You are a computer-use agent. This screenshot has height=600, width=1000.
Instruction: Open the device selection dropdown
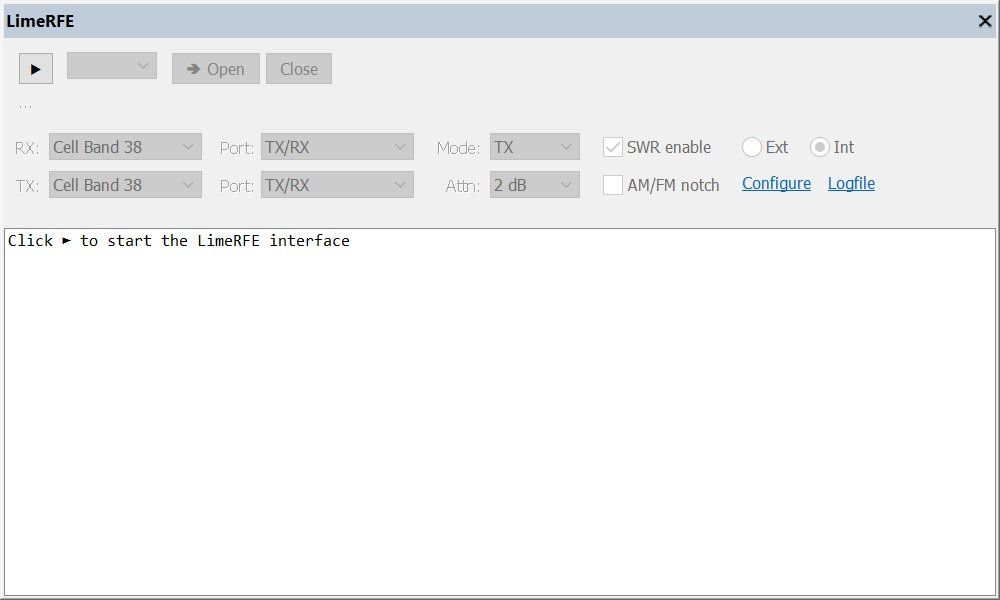(112, 66)
